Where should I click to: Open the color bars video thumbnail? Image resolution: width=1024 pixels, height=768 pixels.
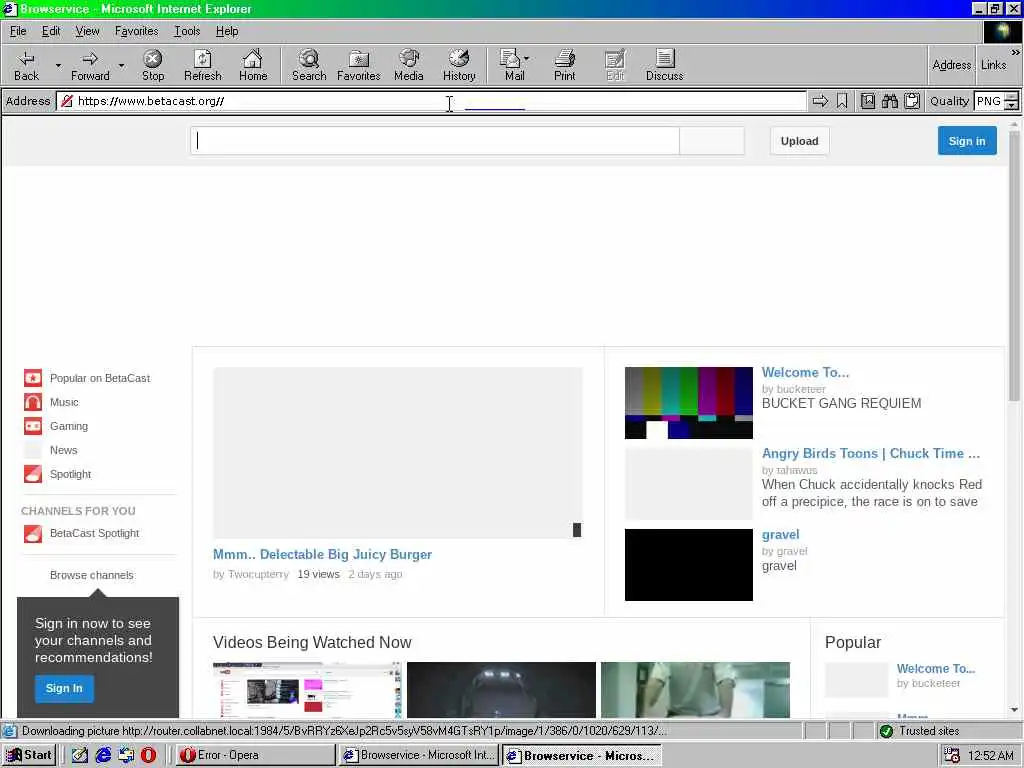click(x=688, y=403)
